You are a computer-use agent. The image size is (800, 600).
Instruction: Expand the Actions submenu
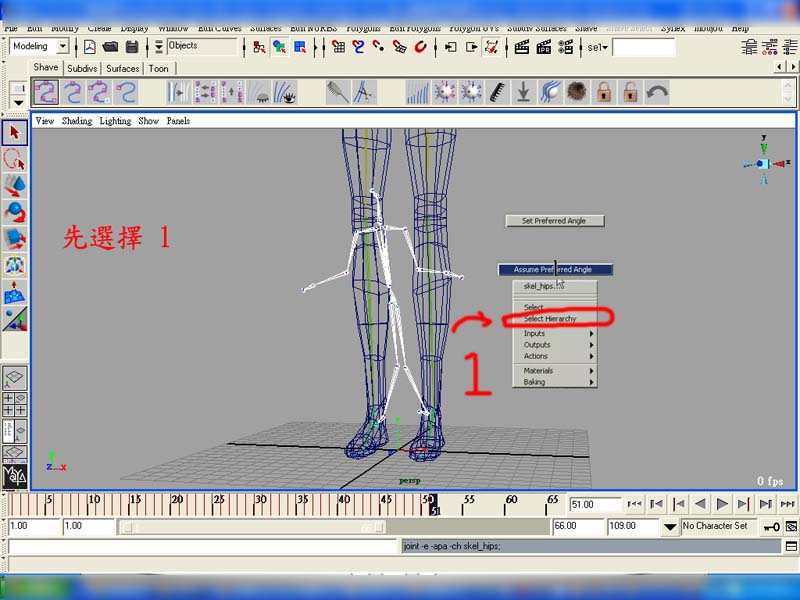[555, 356]
